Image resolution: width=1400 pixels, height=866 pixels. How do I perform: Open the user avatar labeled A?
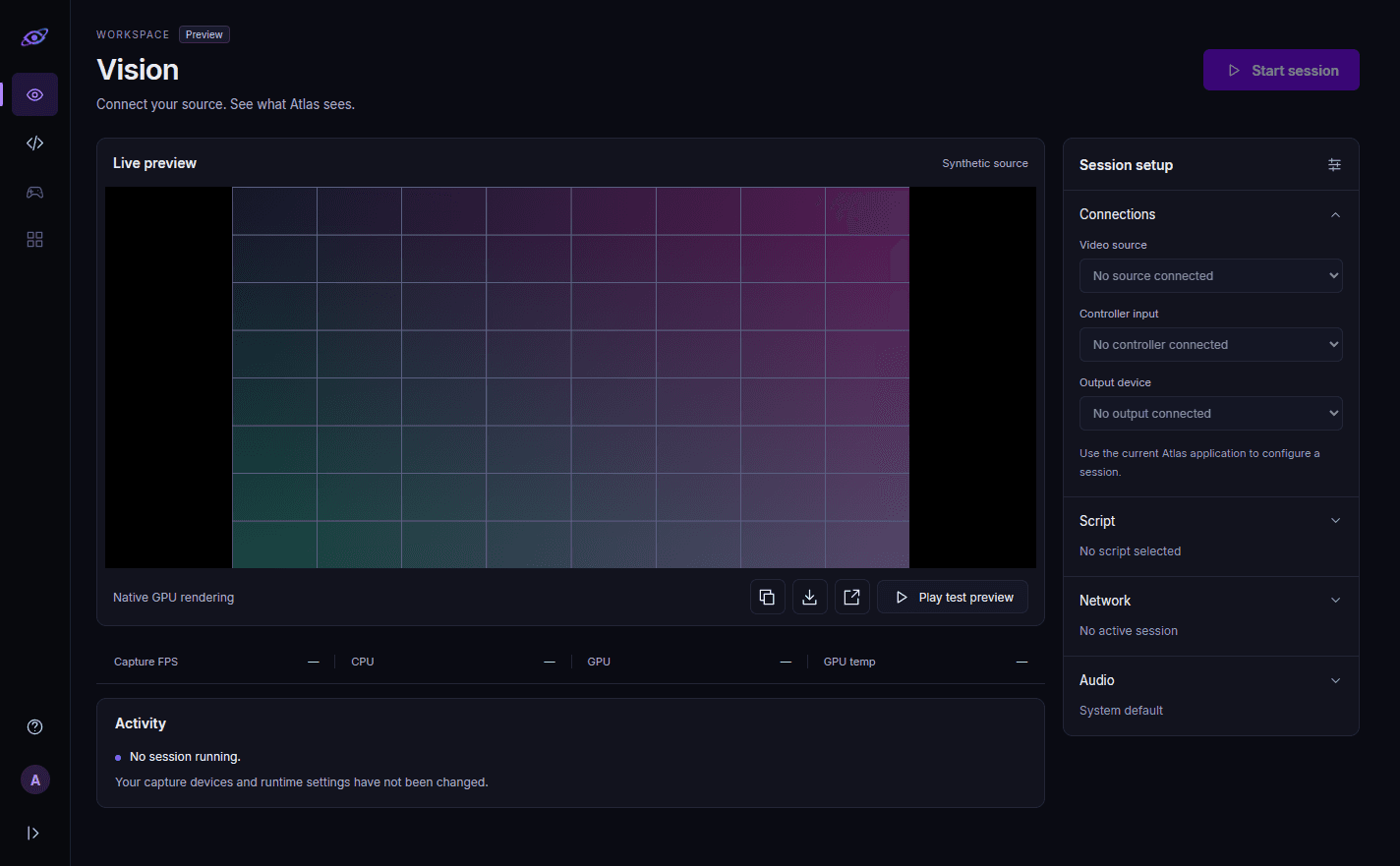(35, 779)
